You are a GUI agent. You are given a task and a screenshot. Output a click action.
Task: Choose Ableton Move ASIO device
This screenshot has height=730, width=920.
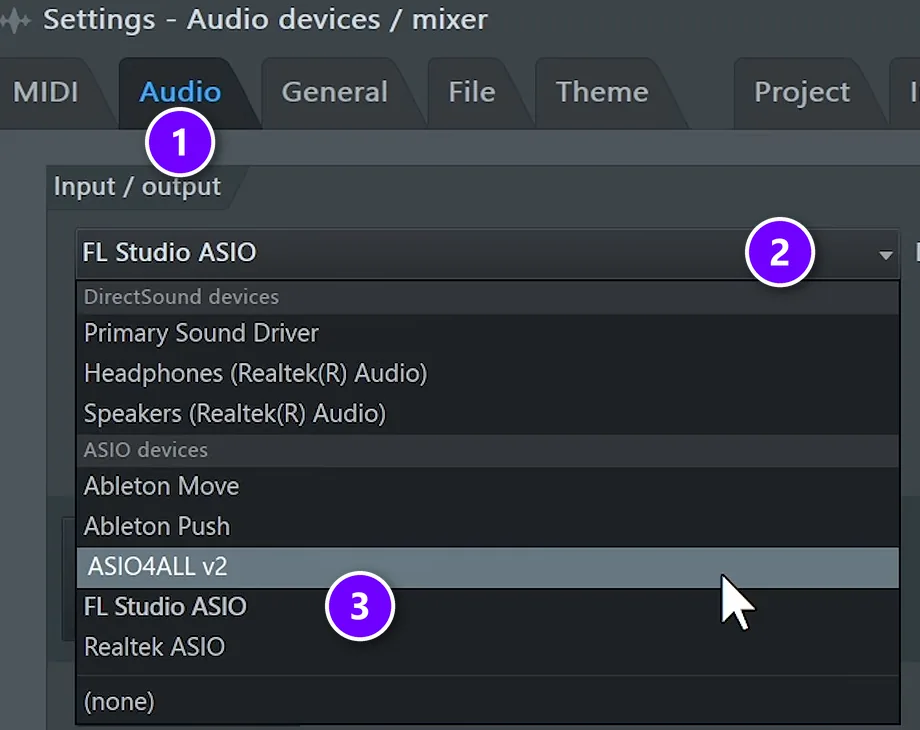(488, 486)
